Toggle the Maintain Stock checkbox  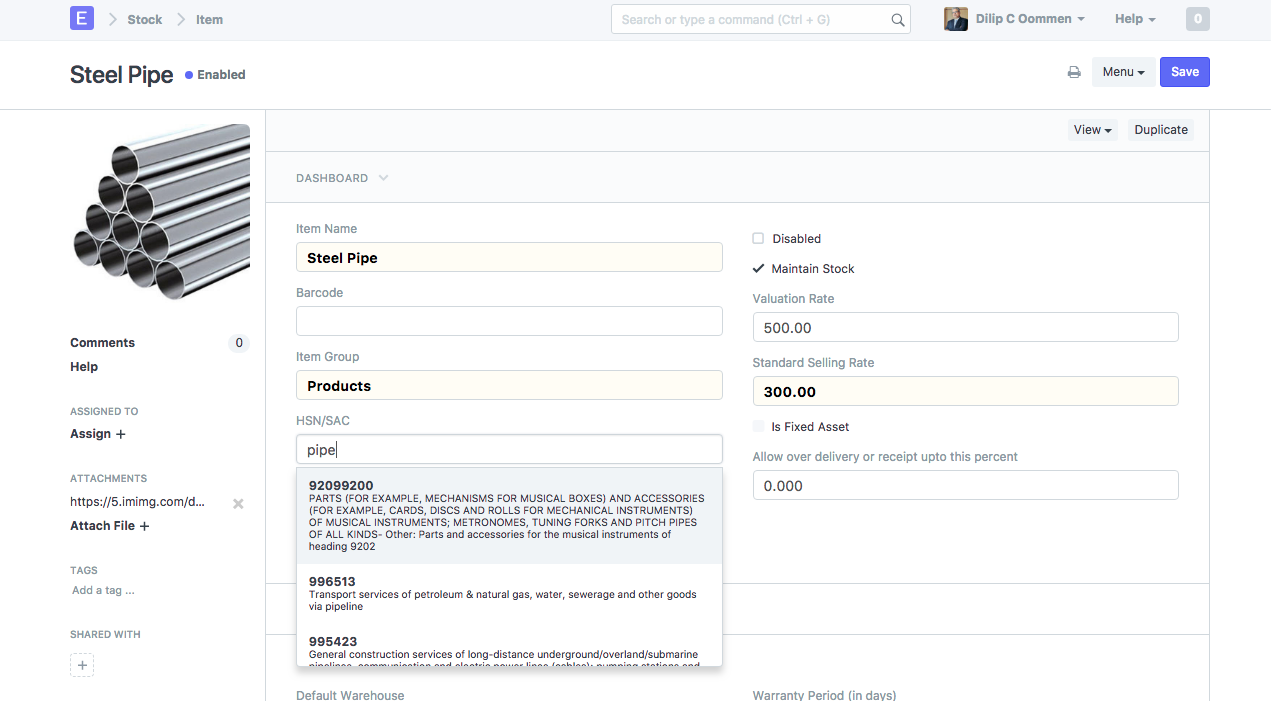(758, 268)
